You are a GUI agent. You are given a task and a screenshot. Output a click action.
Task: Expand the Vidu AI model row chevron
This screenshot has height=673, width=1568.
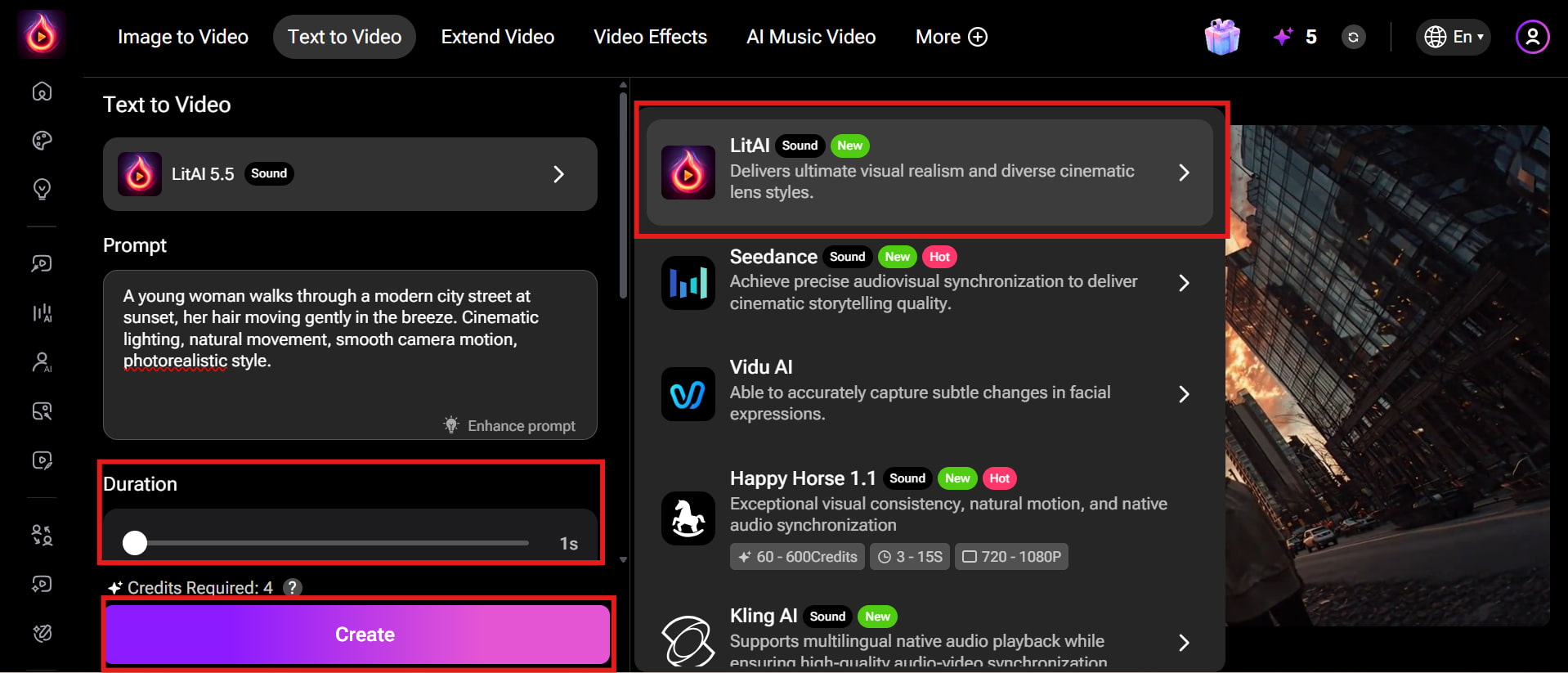(x=1183, y=394)
